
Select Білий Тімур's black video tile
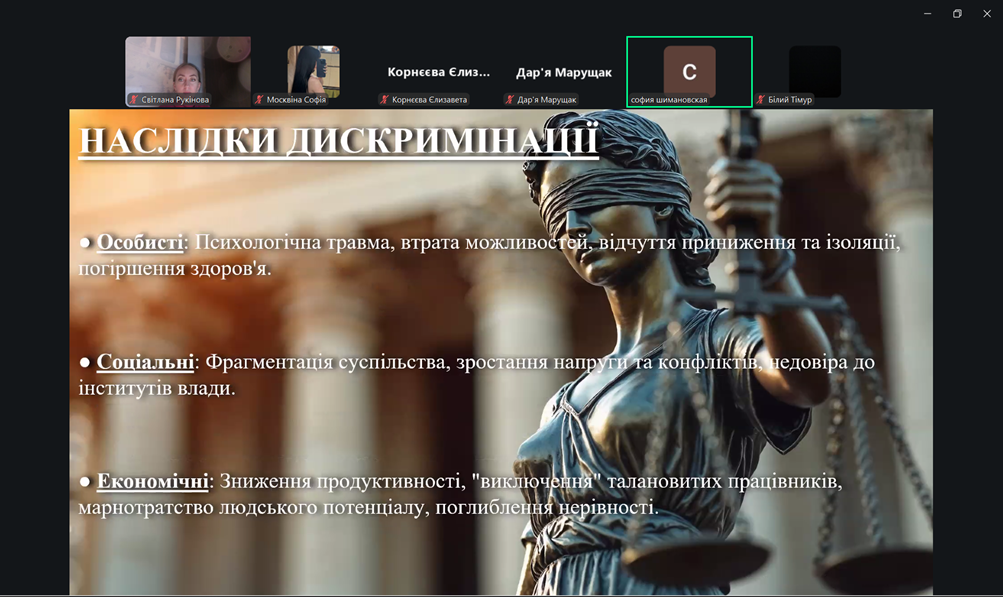814,70
